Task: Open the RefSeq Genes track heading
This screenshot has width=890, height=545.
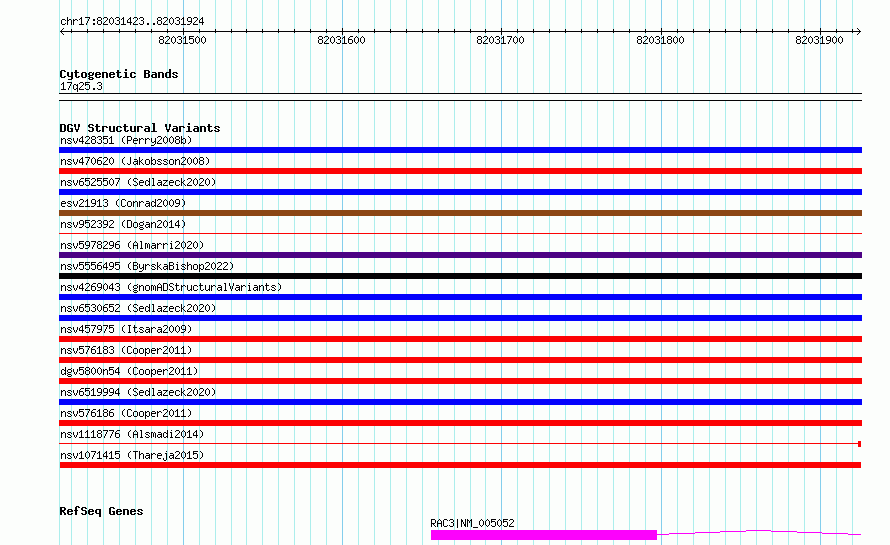Action: (101, 512)
